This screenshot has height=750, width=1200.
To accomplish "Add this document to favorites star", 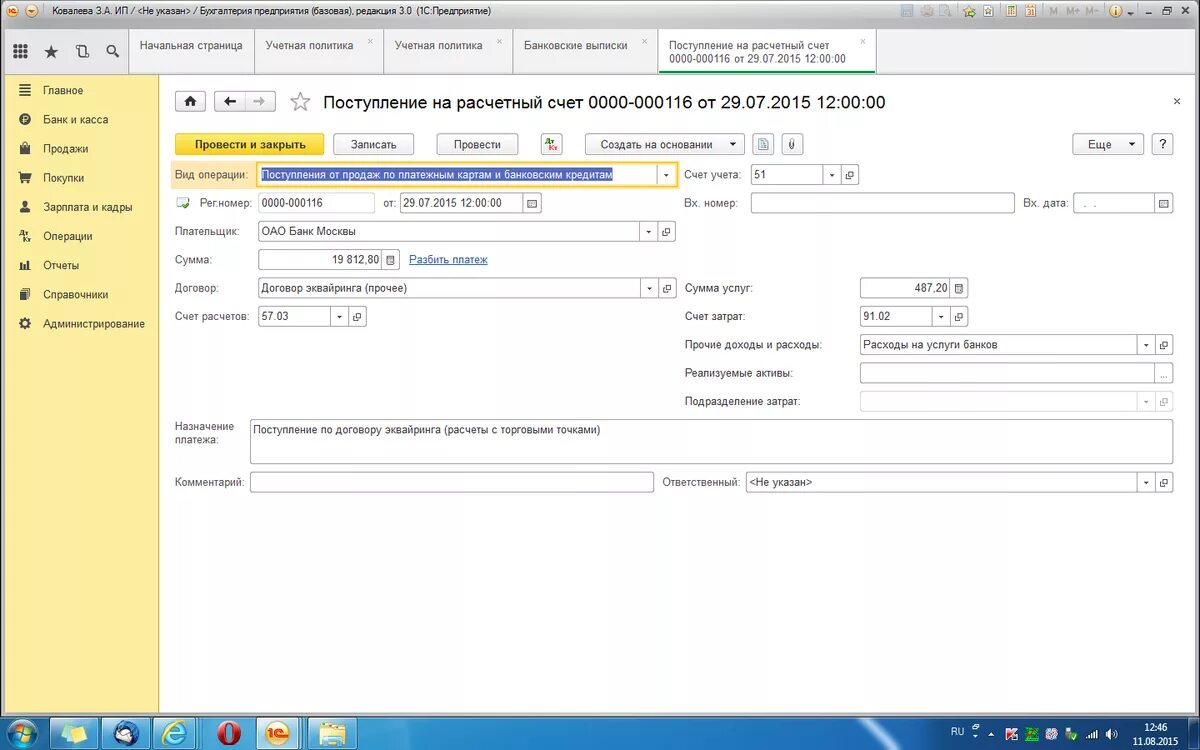I will (x=299, y=102).
